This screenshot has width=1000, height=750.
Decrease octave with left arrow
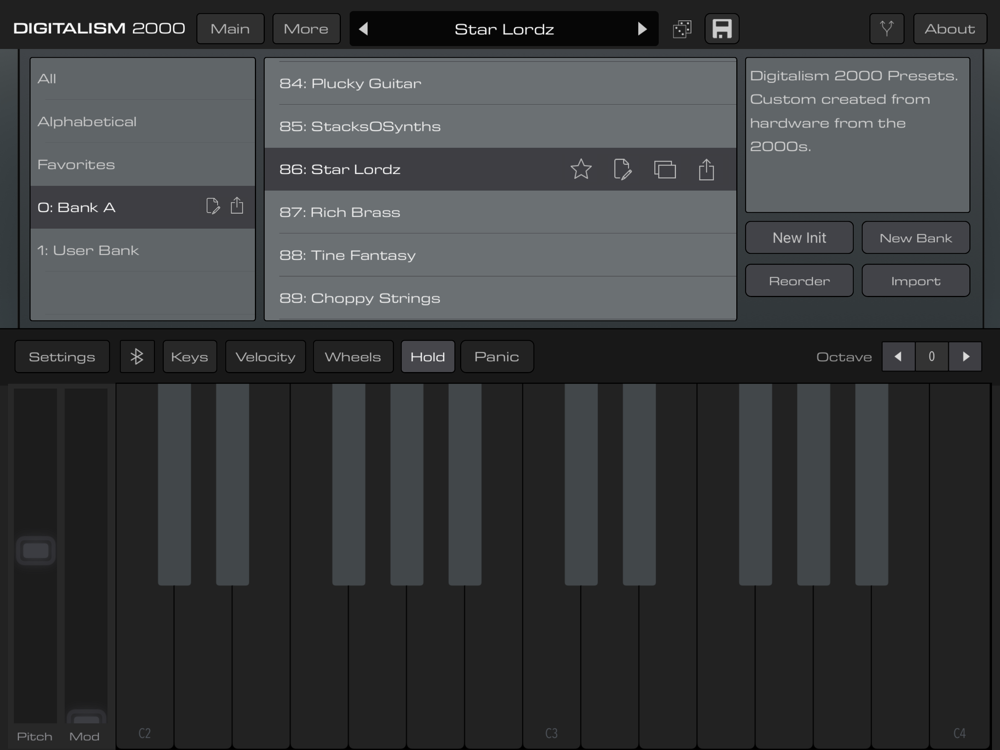[898, 357]
